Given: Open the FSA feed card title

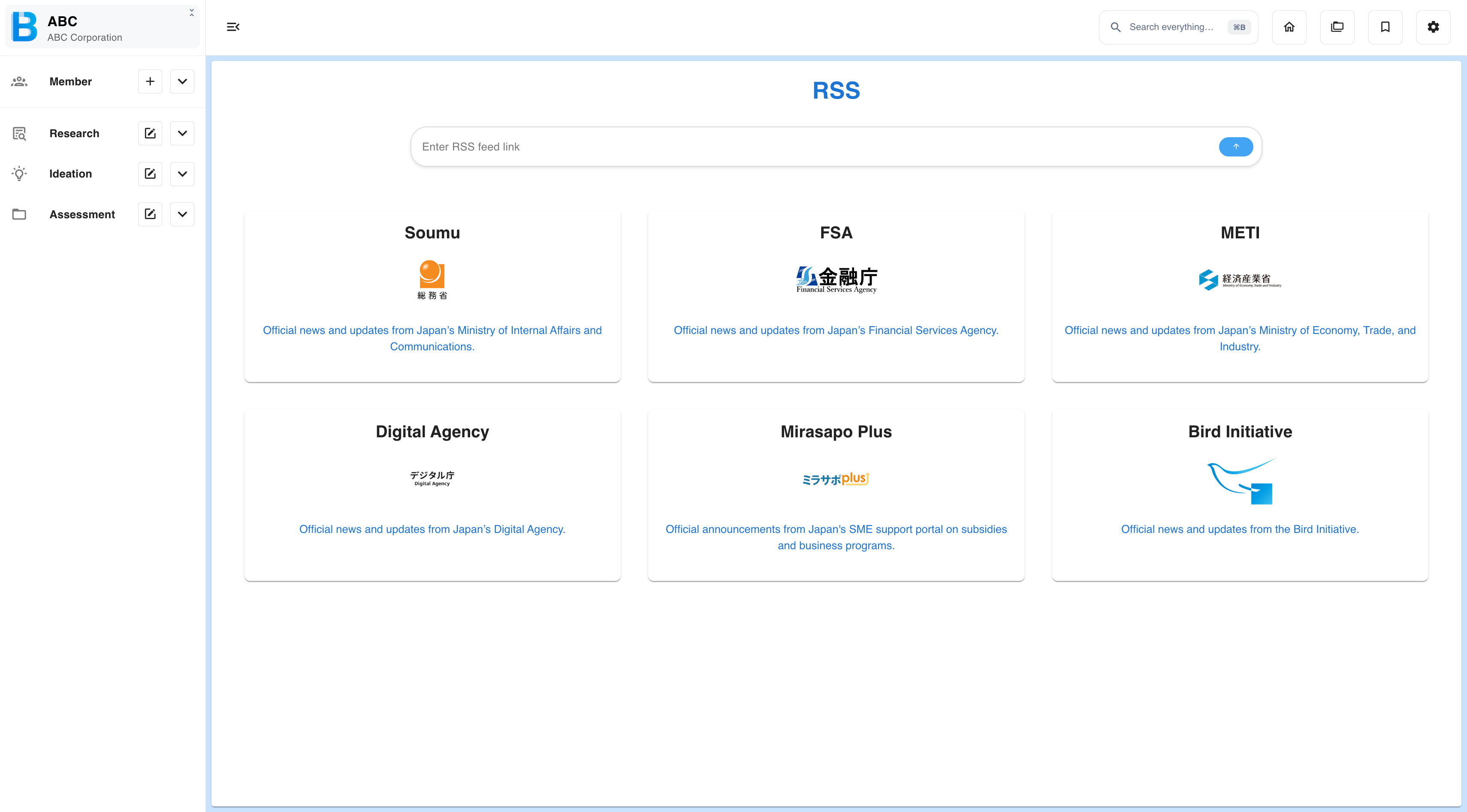Looking at the screenshot, I should 836,232.
